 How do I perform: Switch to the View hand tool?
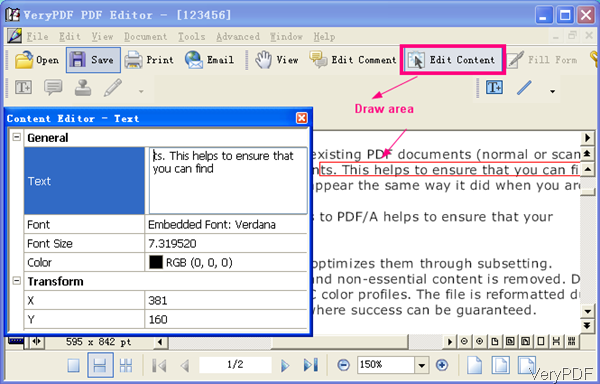pos(277,60)
